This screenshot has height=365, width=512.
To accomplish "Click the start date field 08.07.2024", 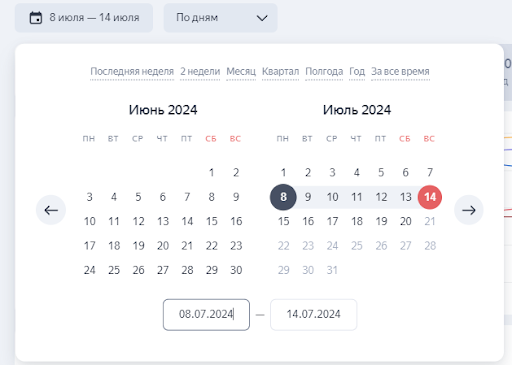I will coord(206,315).
